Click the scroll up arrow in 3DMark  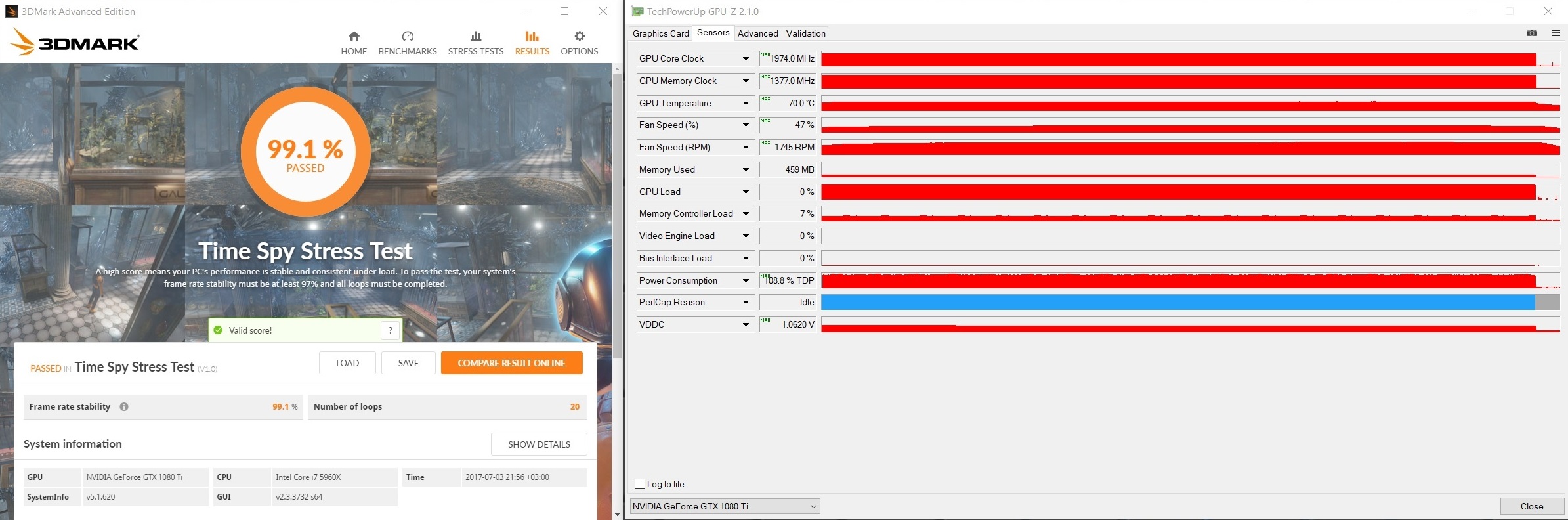tap(617, 68)
